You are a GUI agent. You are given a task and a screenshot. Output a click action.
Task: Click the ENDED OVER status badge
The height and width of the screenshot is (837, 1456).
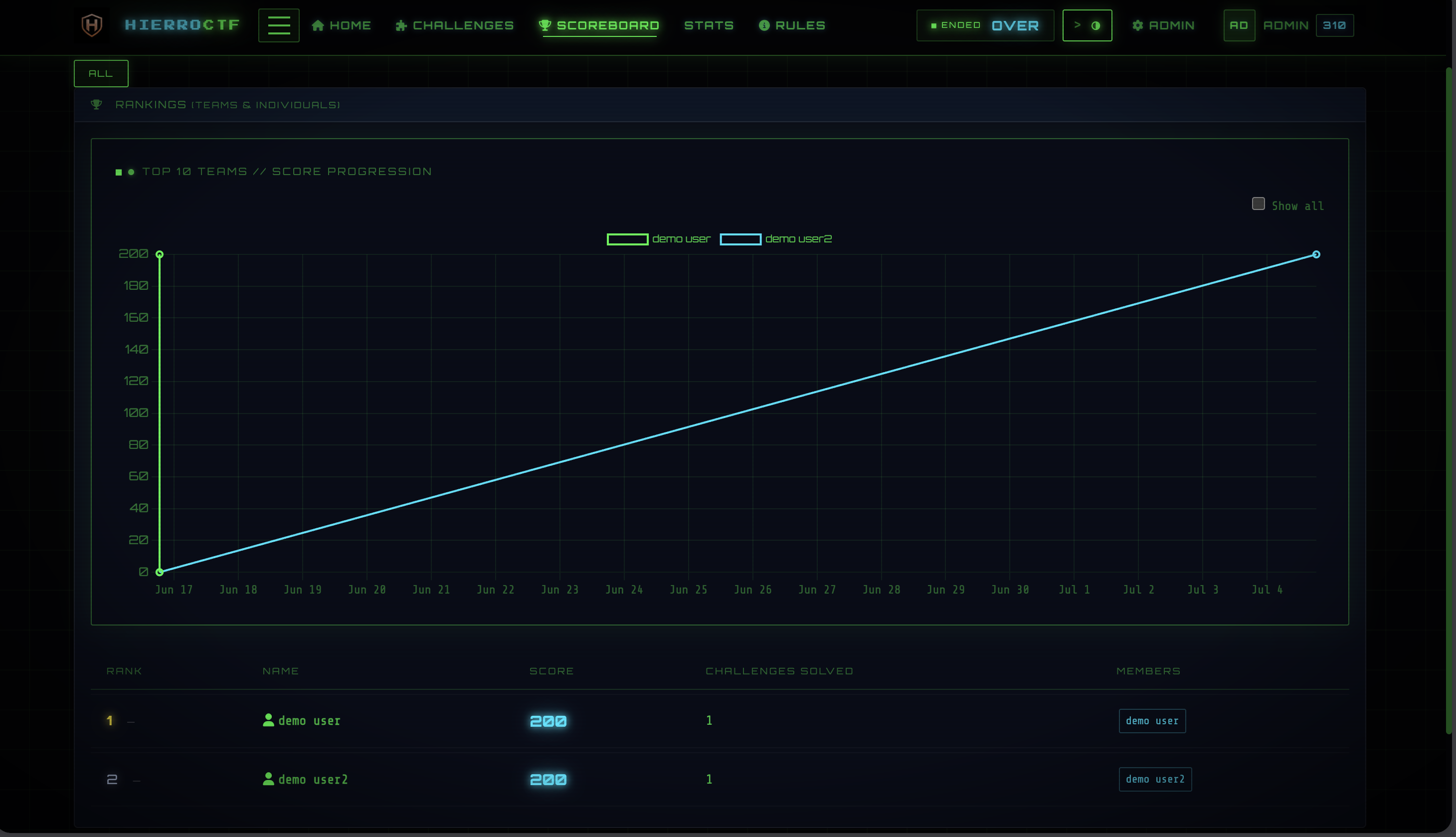point(985,25)
